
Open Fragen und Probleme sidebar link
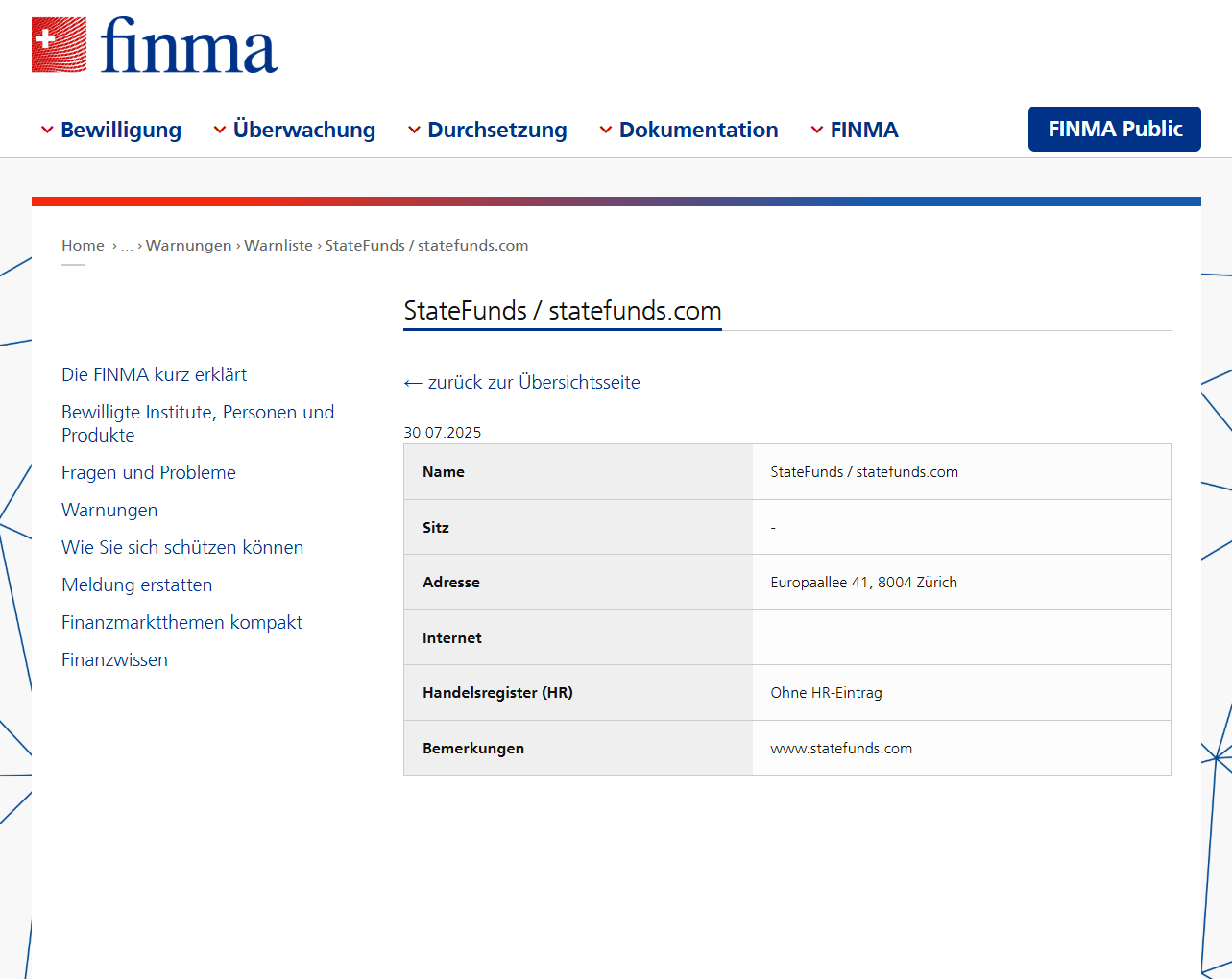click(149, 472)
